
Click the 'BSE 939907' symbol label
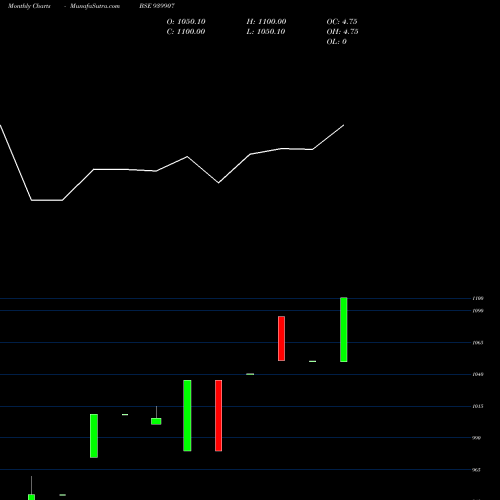coord(157,6)
